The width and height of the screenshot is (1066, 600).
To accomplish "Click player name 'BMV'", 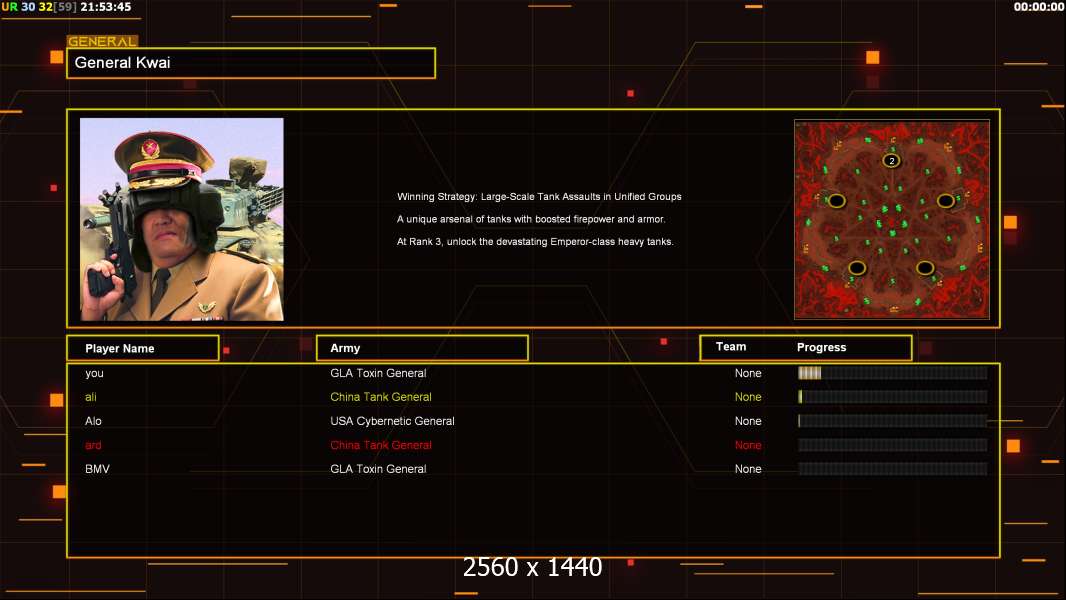I will tap(97, 469).
